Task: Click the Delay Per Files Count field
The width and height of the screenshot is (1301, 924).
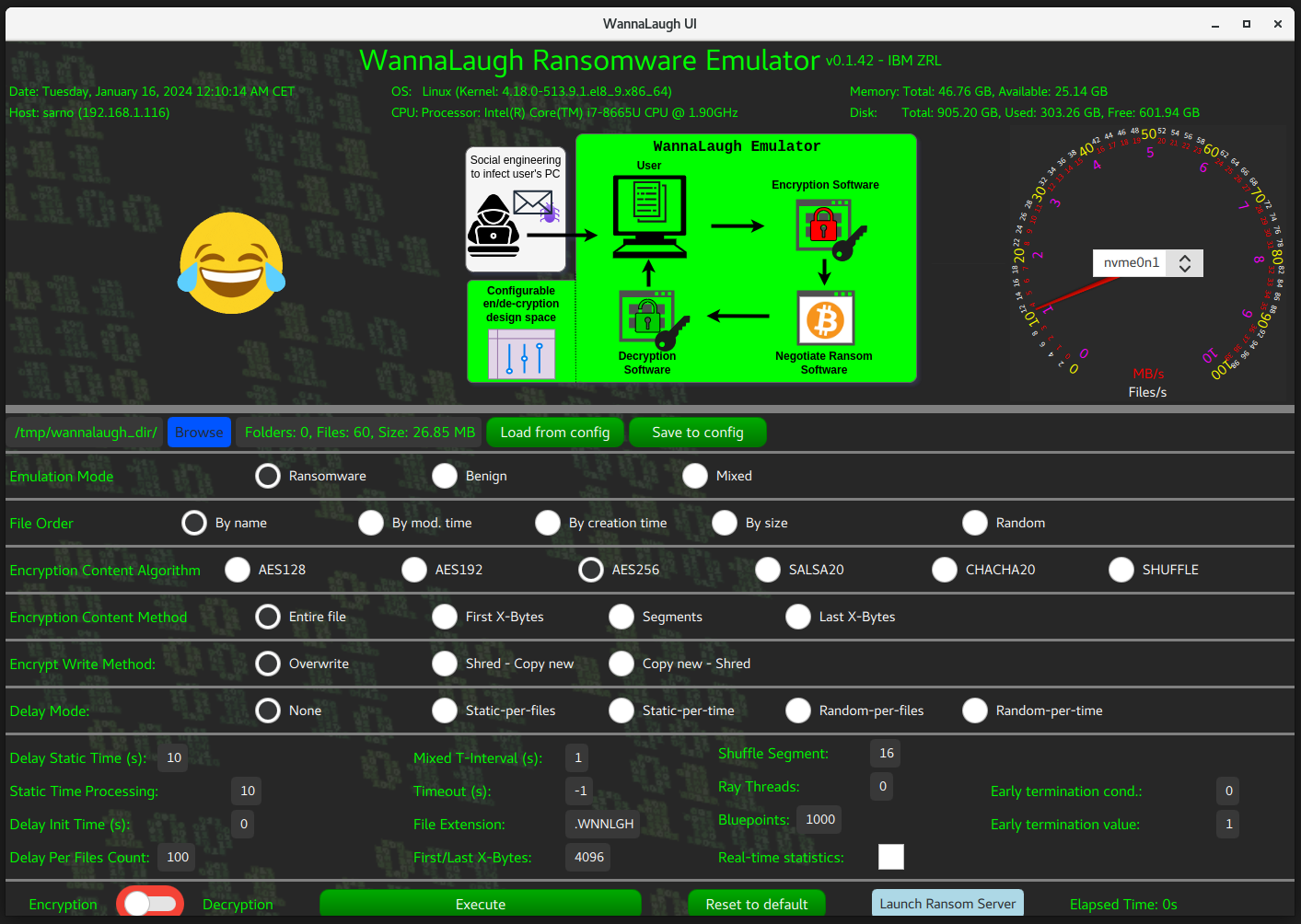Action: click(x=178, y=857)
